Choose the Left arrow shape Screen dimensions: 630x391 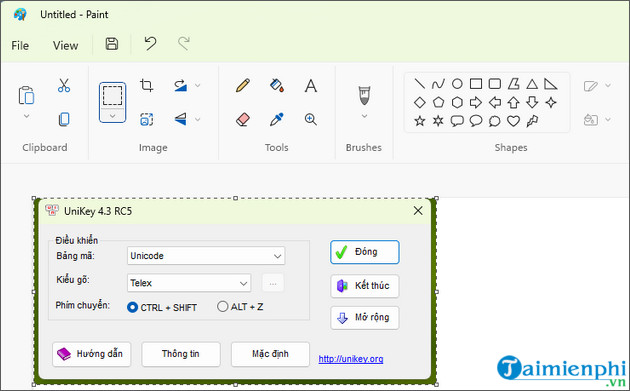tap(495, 102)
